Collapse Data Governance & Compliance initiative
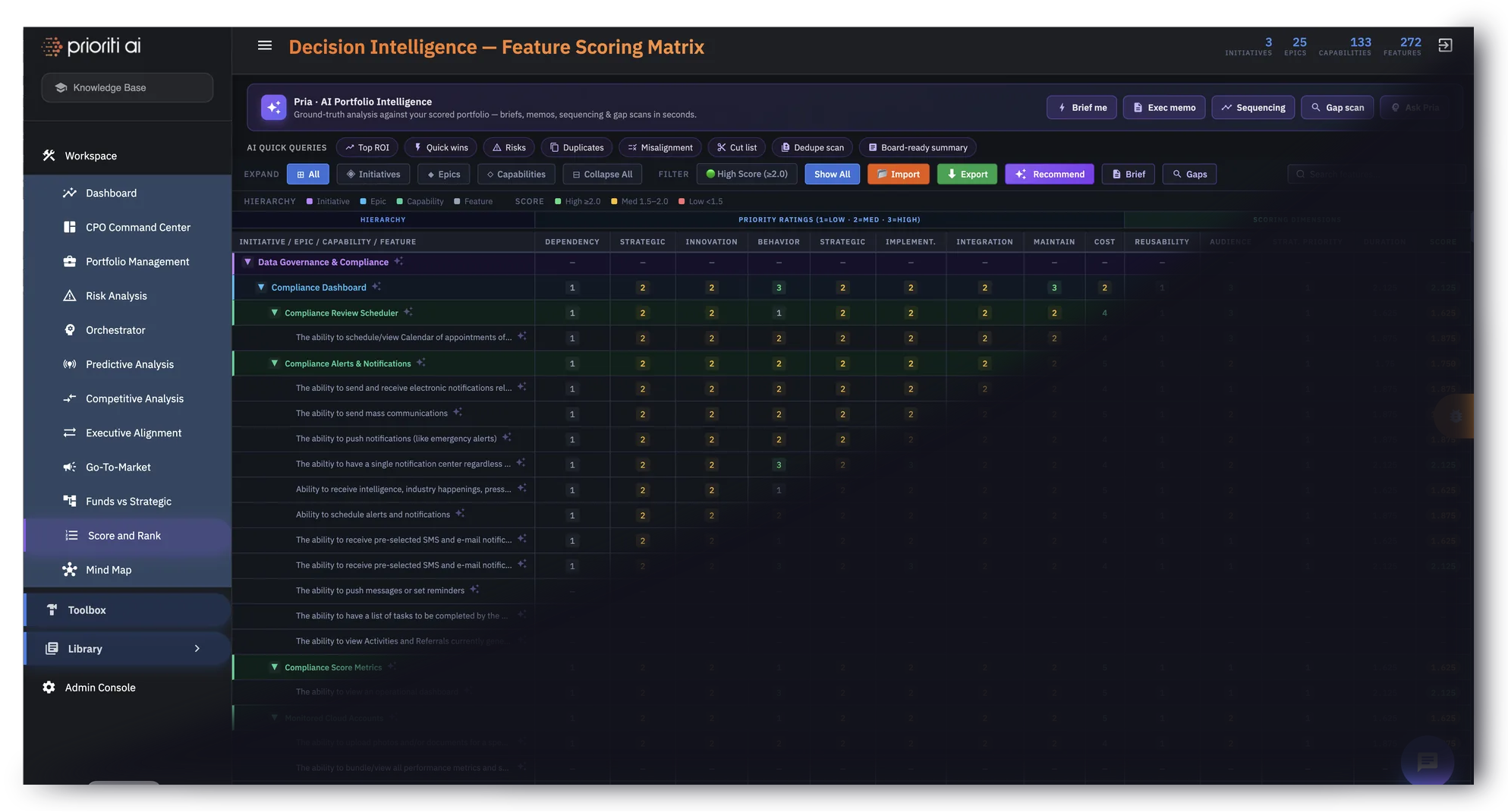The width and height of the screenshot is (1508, 812). point(247,262)
